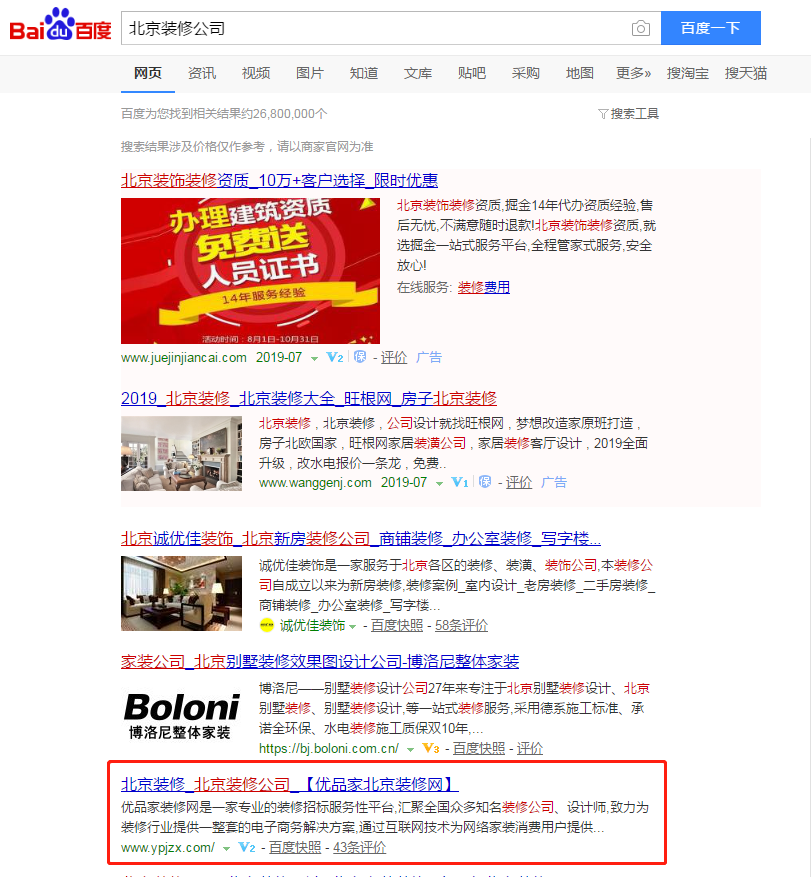Click the https://bj.boloni.com.cn/ URL
This screenshot has height=877, width=811.
click(x=329, y=748)
